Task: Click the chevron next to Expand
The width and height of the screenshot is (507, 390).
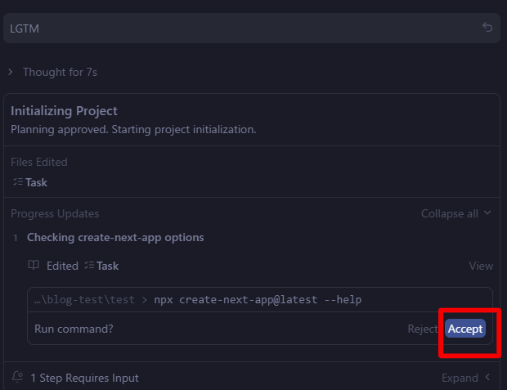Action: tap(487, 377)
